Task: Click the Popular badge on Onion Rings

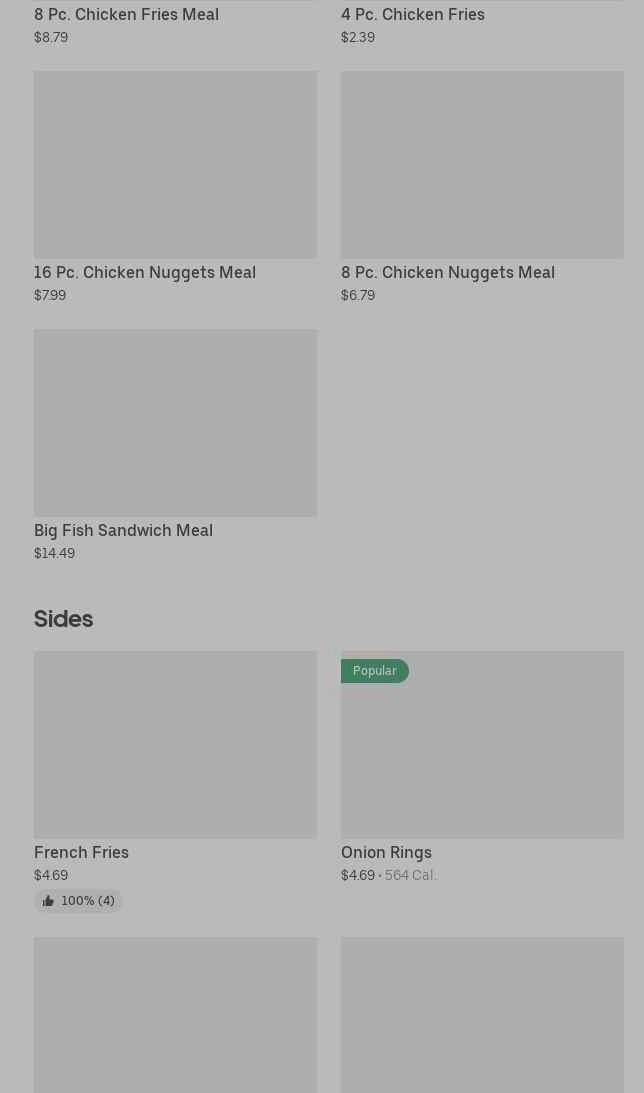Action: click(x=374, y=671)
